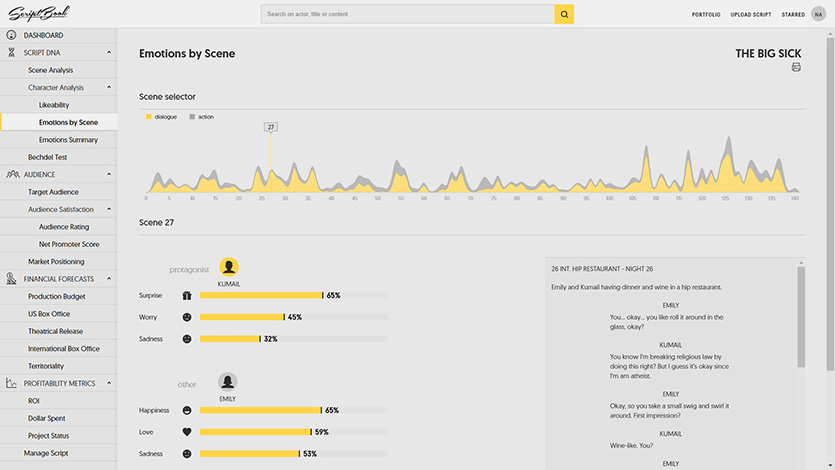
Task: Click the print icon under The Big Sick
Action: coord(796,67)
